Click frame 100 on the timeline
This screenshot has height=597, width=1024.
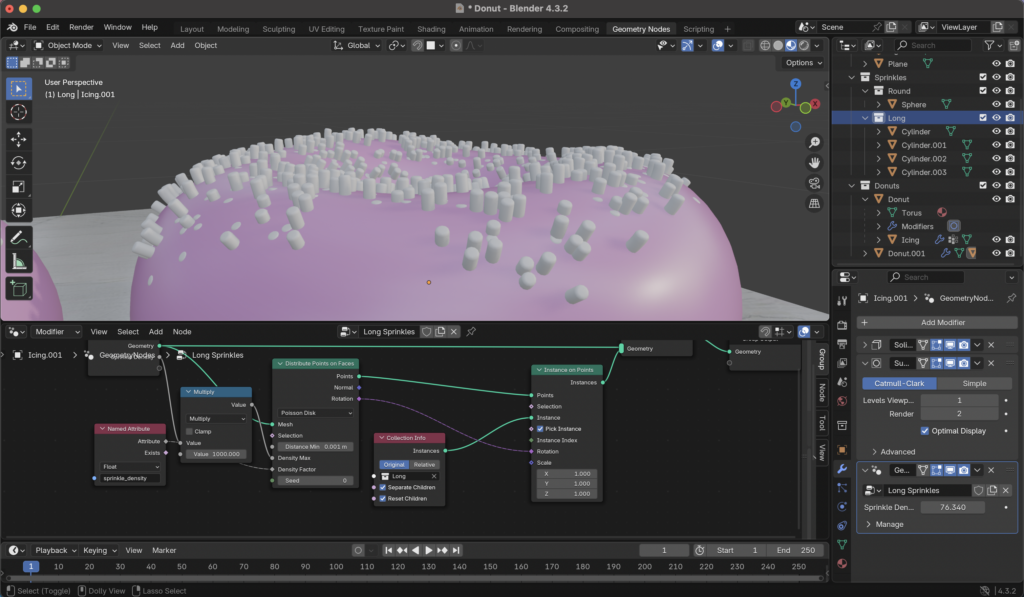pyautogui.click(x=336, y=566)
